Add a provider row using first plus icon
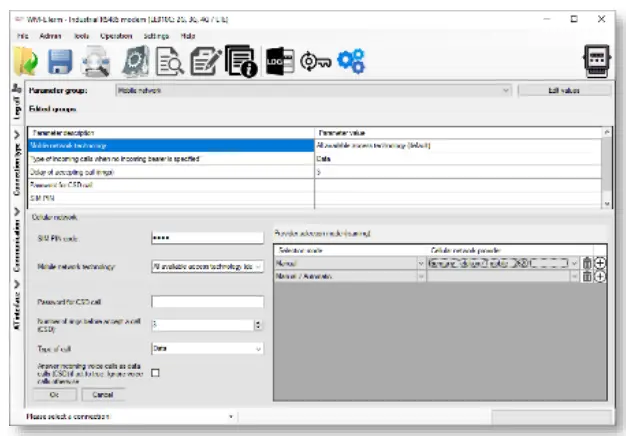Viewport: 626px width, 436px height. (x=600, y=263)
